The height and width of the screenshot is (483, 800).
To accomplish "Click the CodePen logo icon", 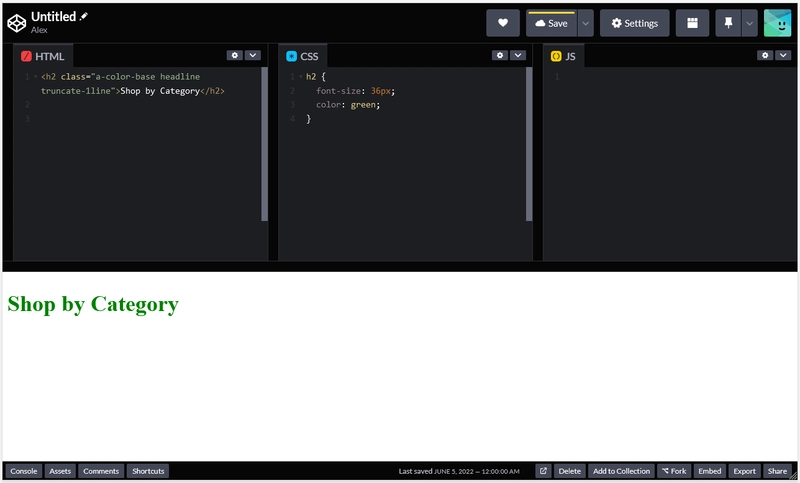I will [16, 23].
